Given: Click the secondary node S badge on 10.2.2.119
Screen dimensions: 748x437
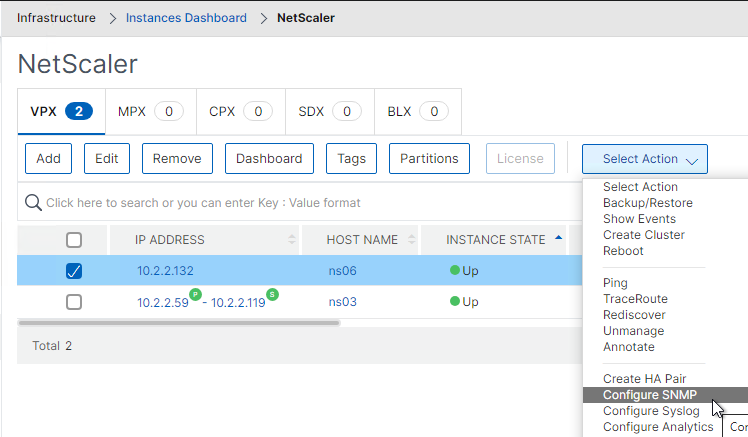Looking at the screenshot, I should click(x=272, y=294).
